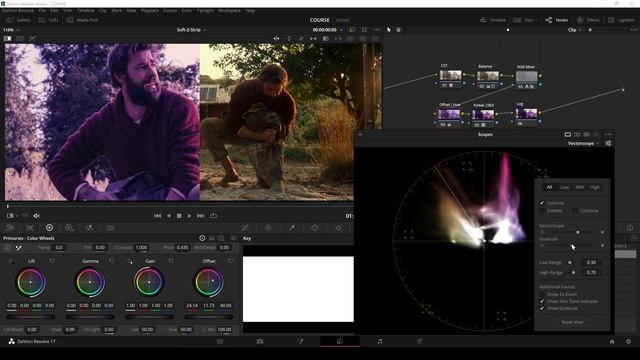Stop playback

coord(179,216)
